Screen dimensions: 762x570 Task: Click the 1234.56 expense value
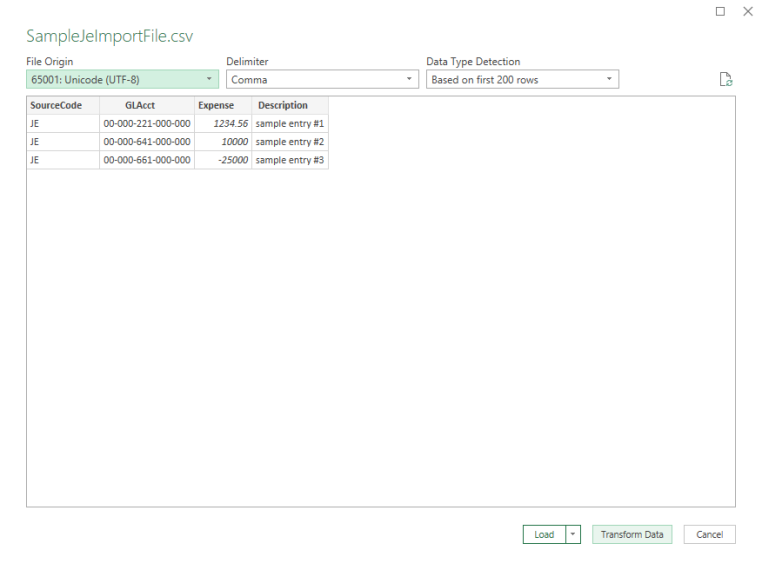point(223,123)
